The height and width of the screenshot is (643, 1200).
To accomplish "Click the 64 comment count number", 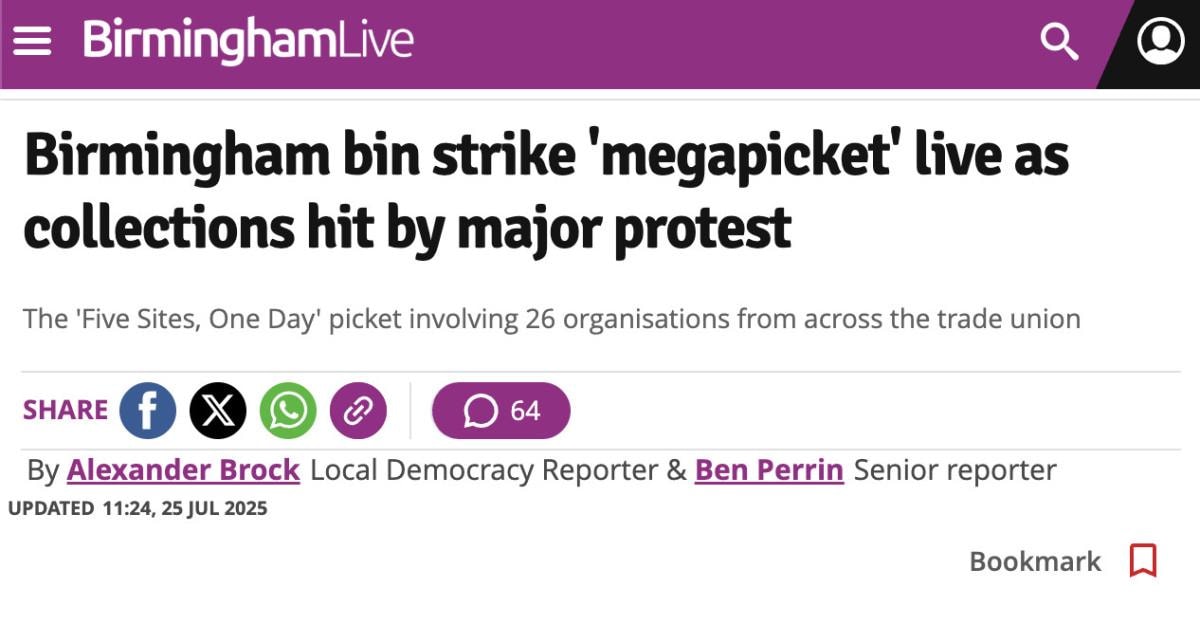I will point(525,411).
